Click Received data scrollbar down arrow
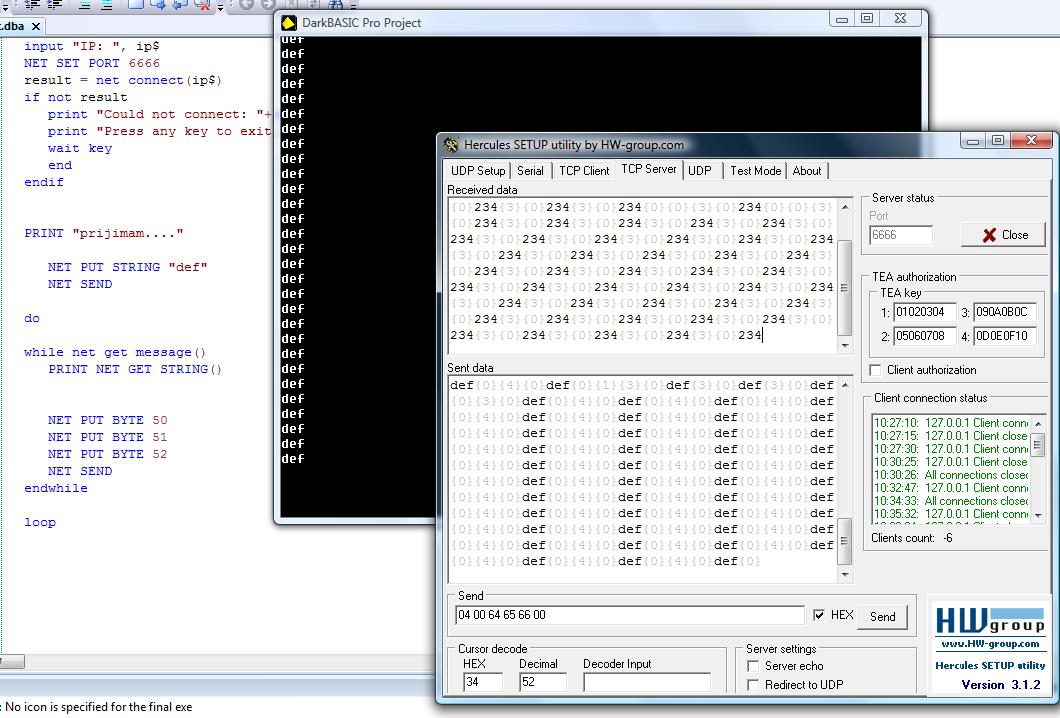The height and width of the screenshot is (718, 1060). (x=845, y=345)
